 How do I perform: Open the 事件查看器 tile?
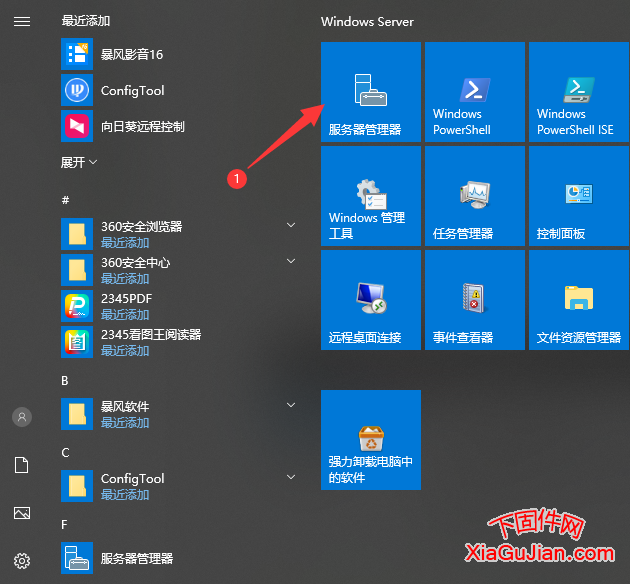click(x=475, y=300)
